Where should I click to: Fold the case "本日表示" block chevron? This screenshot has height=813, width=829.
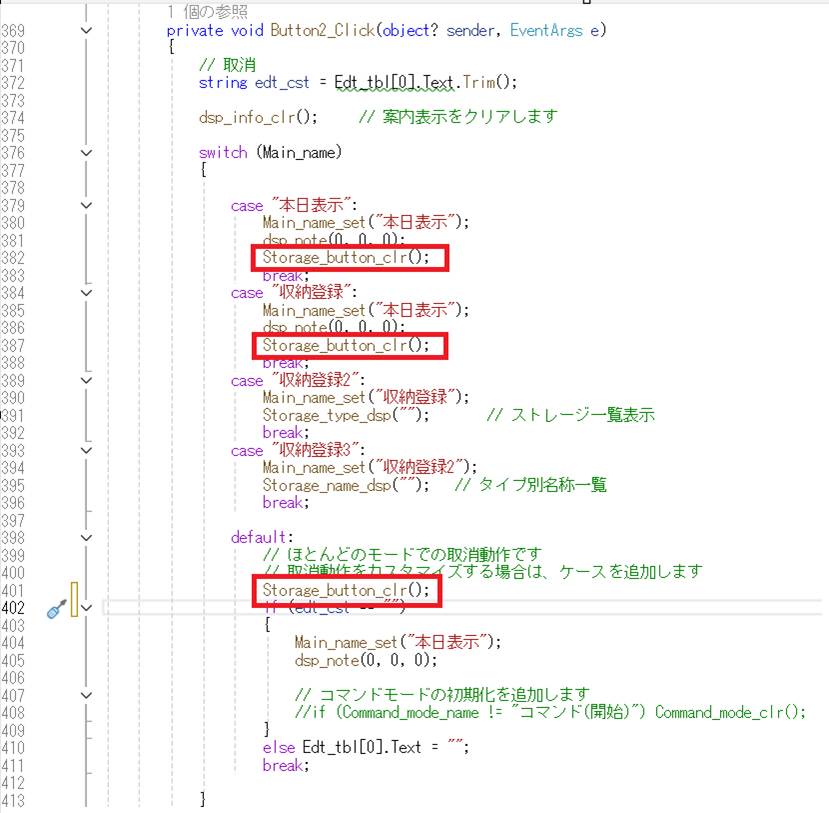point(86,205)
